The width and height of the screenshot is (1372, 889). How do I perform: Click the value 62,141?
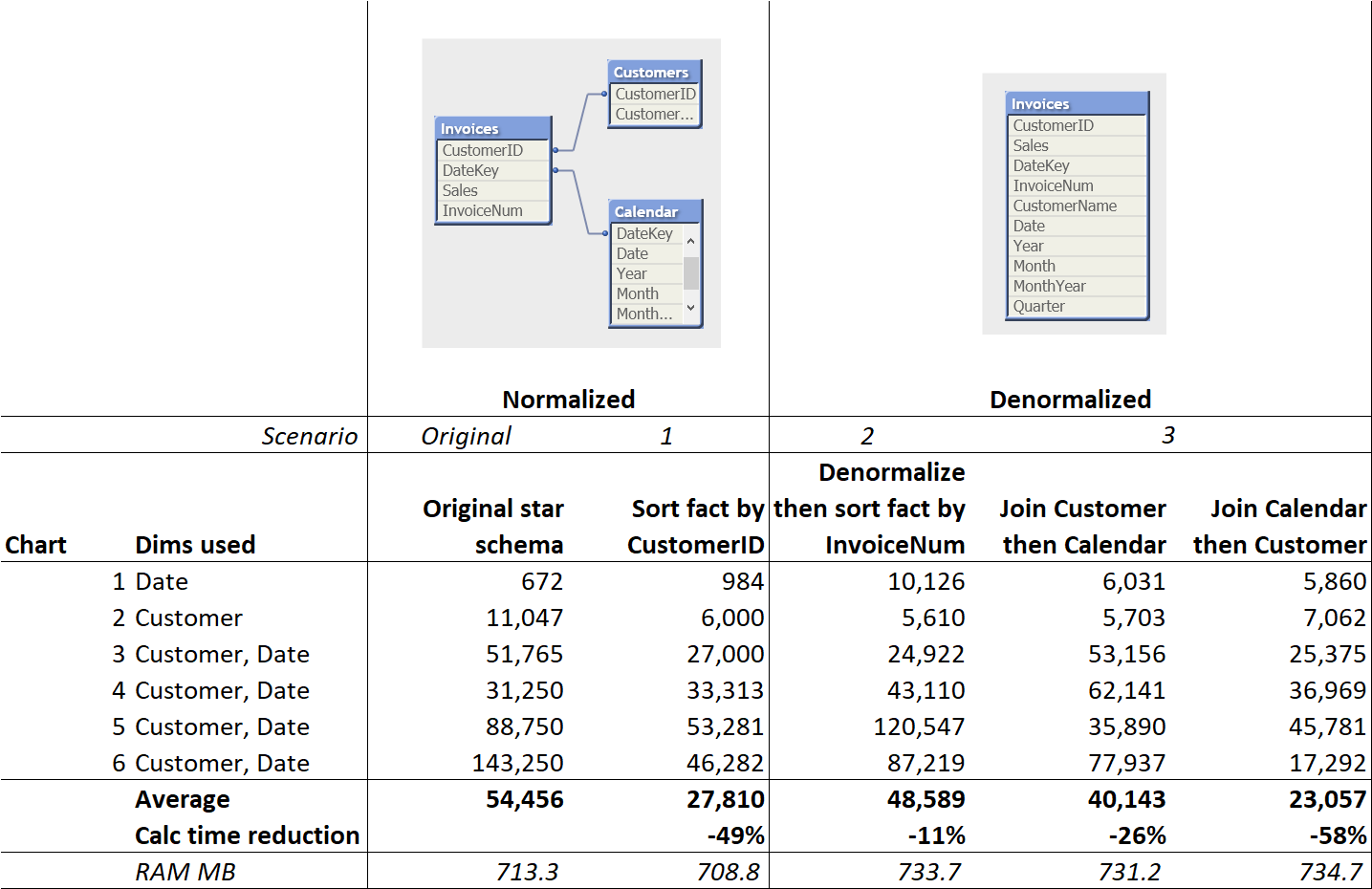pyautogui.click(x=1127, y=690)
